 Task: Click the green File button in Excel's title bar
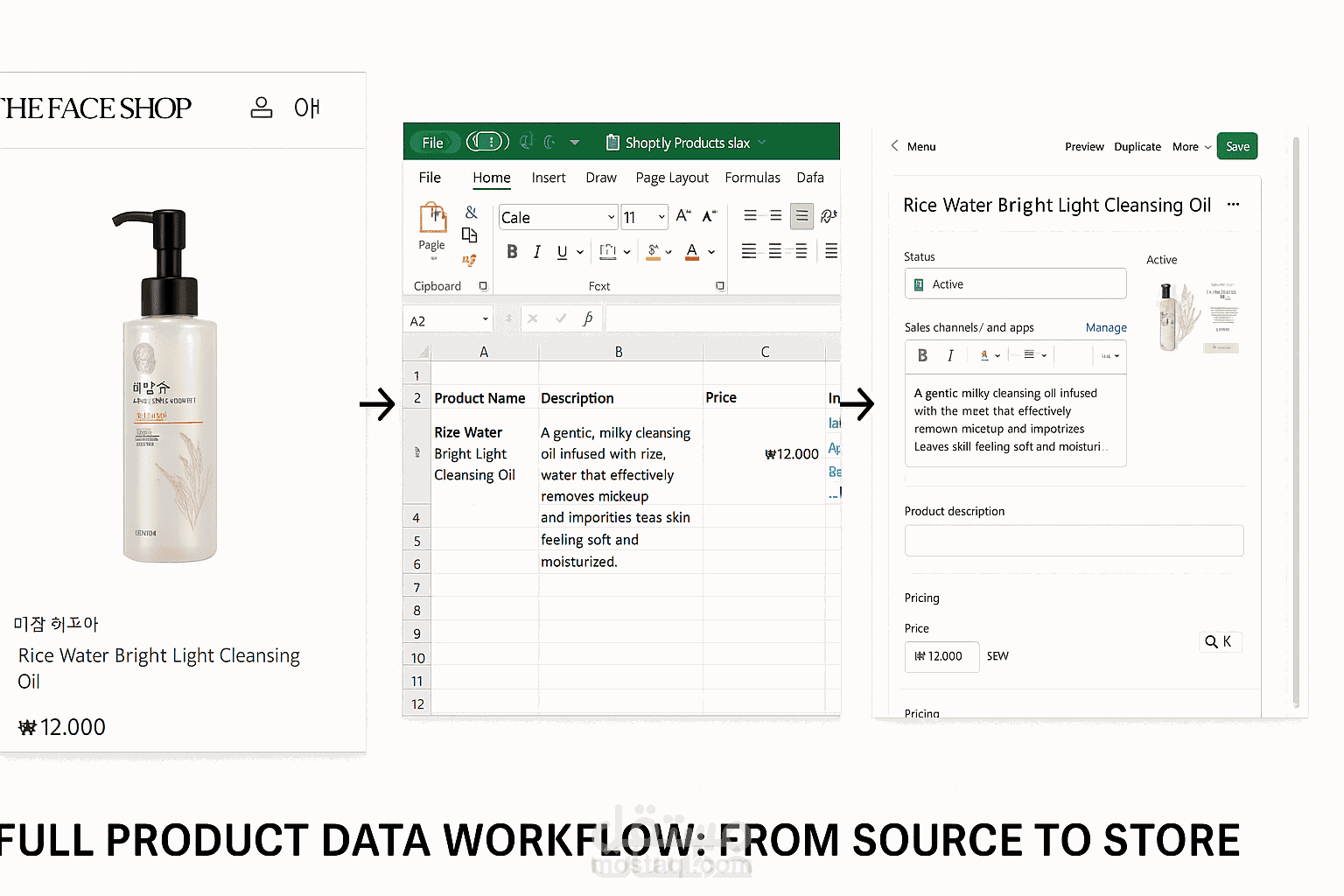(x=433, y=143)
